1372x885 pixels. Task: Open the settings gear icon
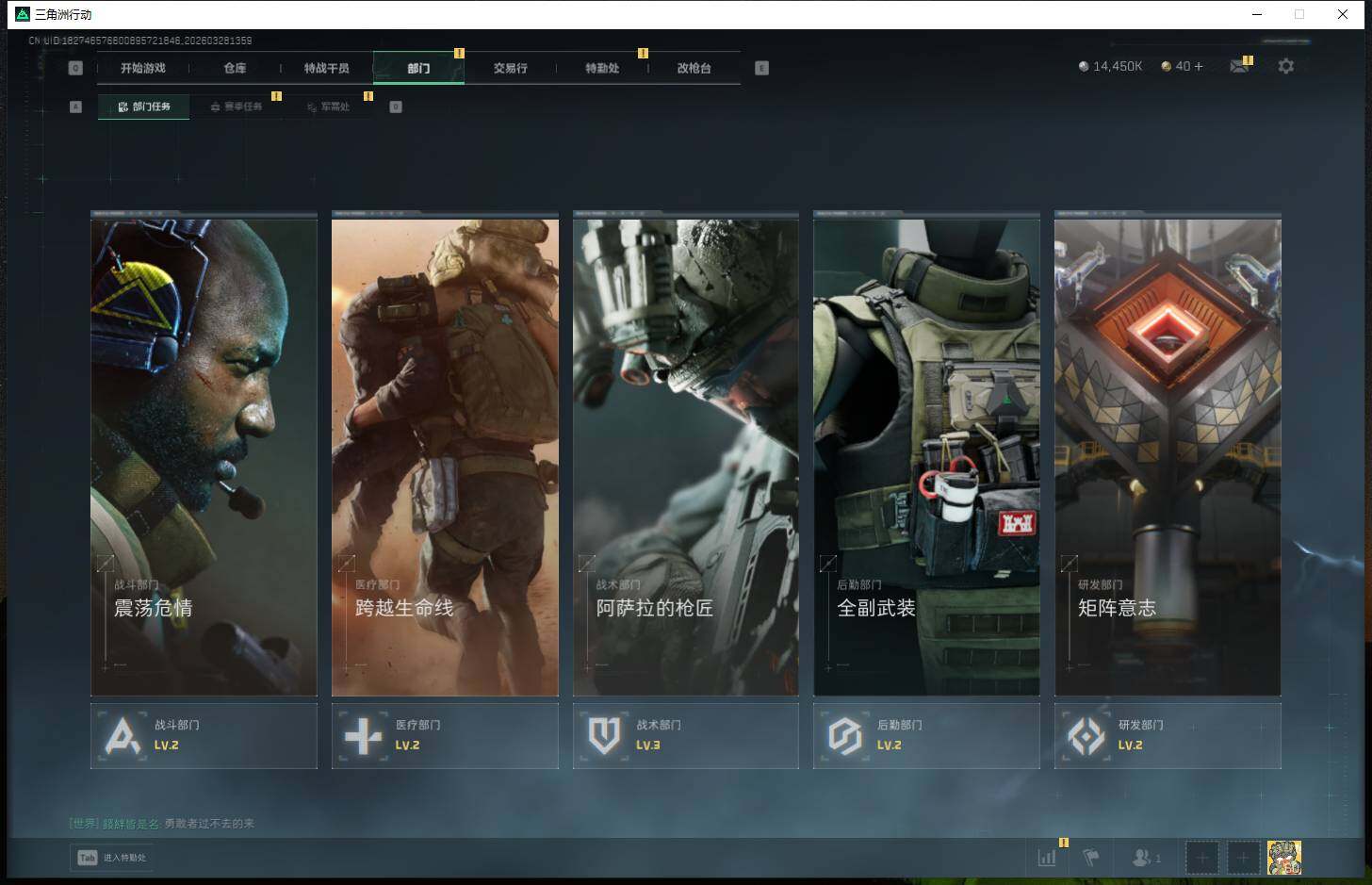pyautogui.click(x=1285, y=66)
